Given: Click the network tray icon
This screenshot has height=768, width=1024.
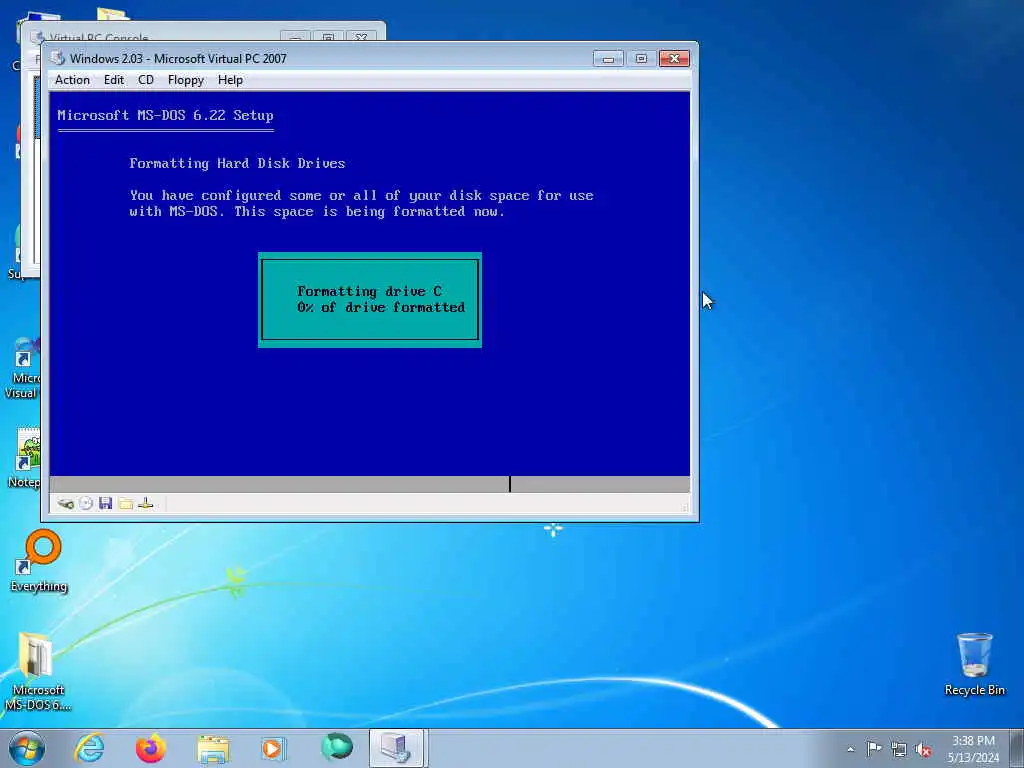Looking at the screenshot, I should [899, 749].
